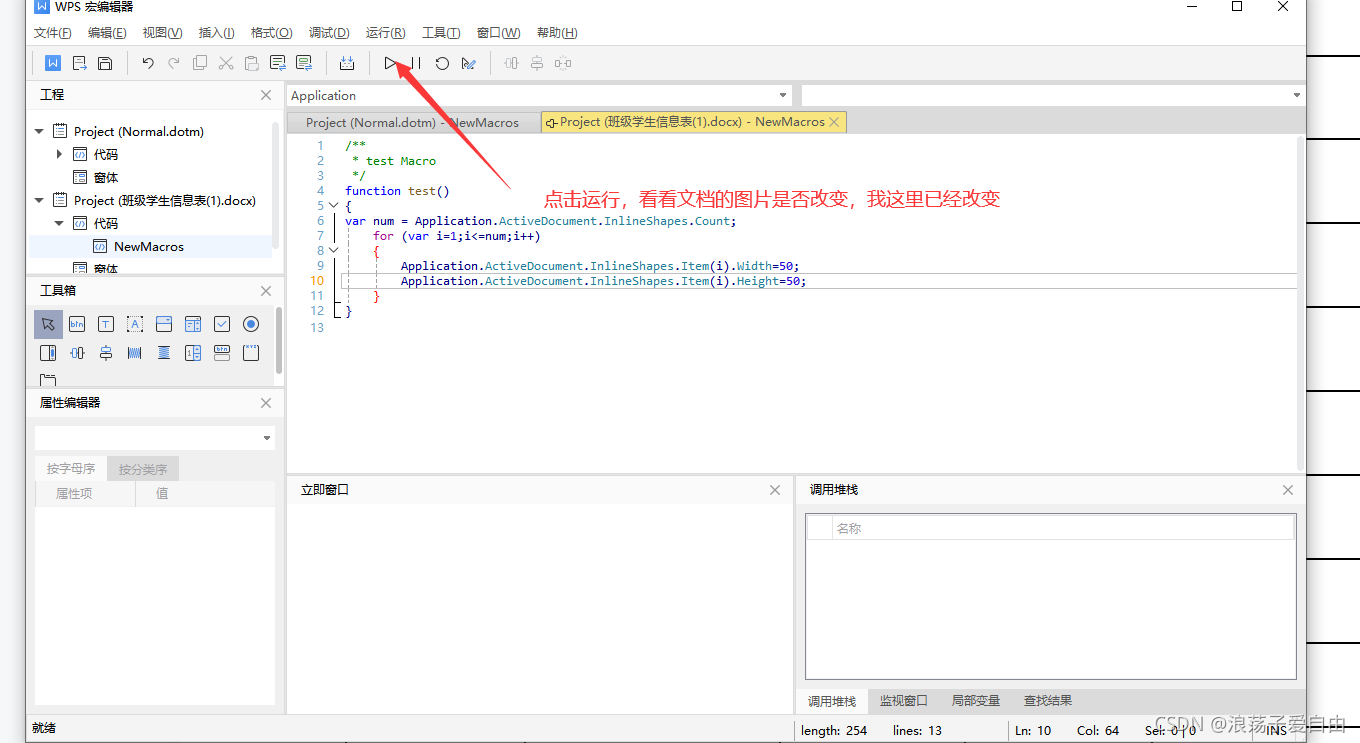Viewport: 1360px width, 743px height.
Task: Select the multi-page xyz tab control
Action: [251, 353]
